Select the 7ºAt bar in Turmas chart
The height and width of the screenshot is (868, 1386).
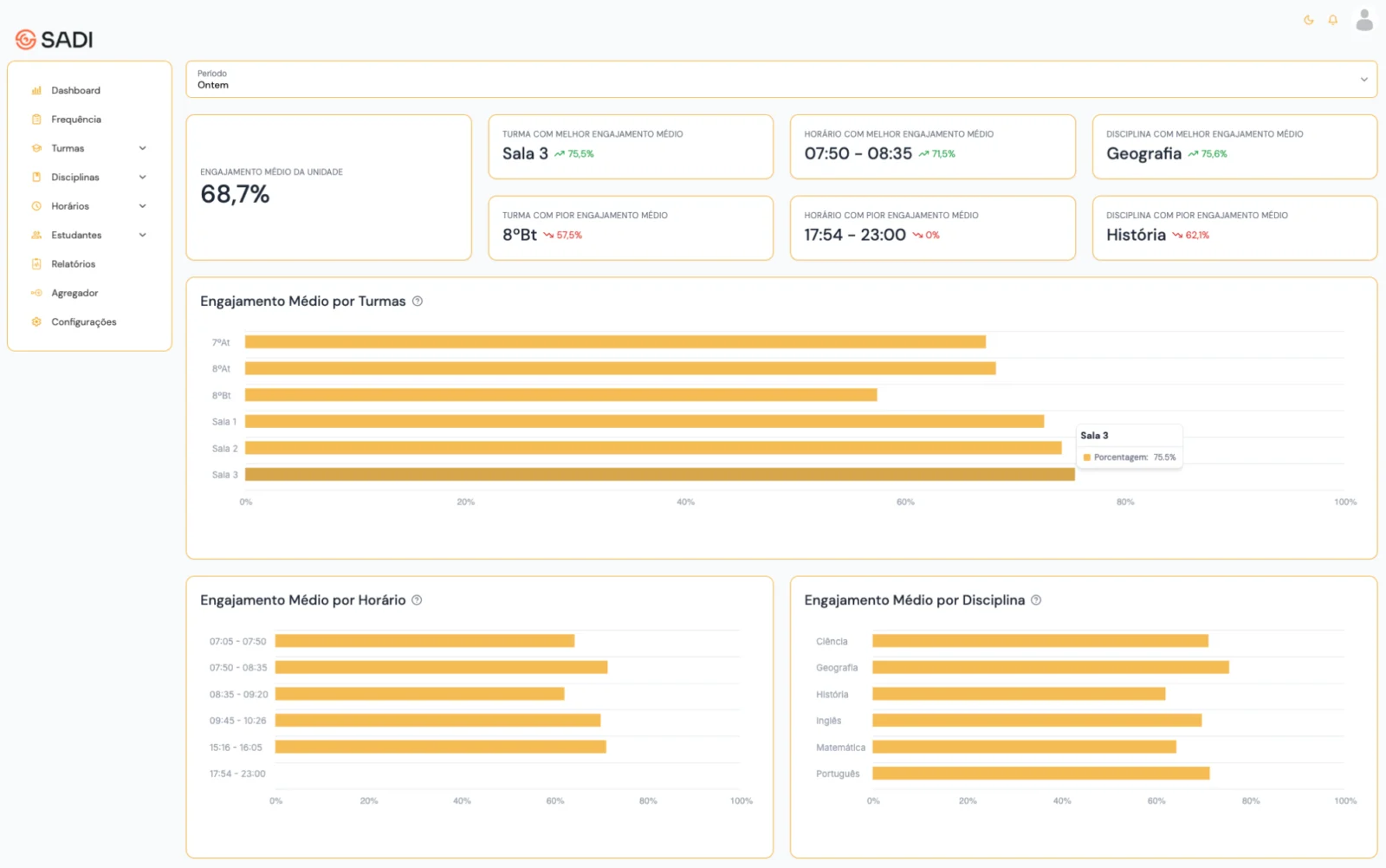[615, 342]
